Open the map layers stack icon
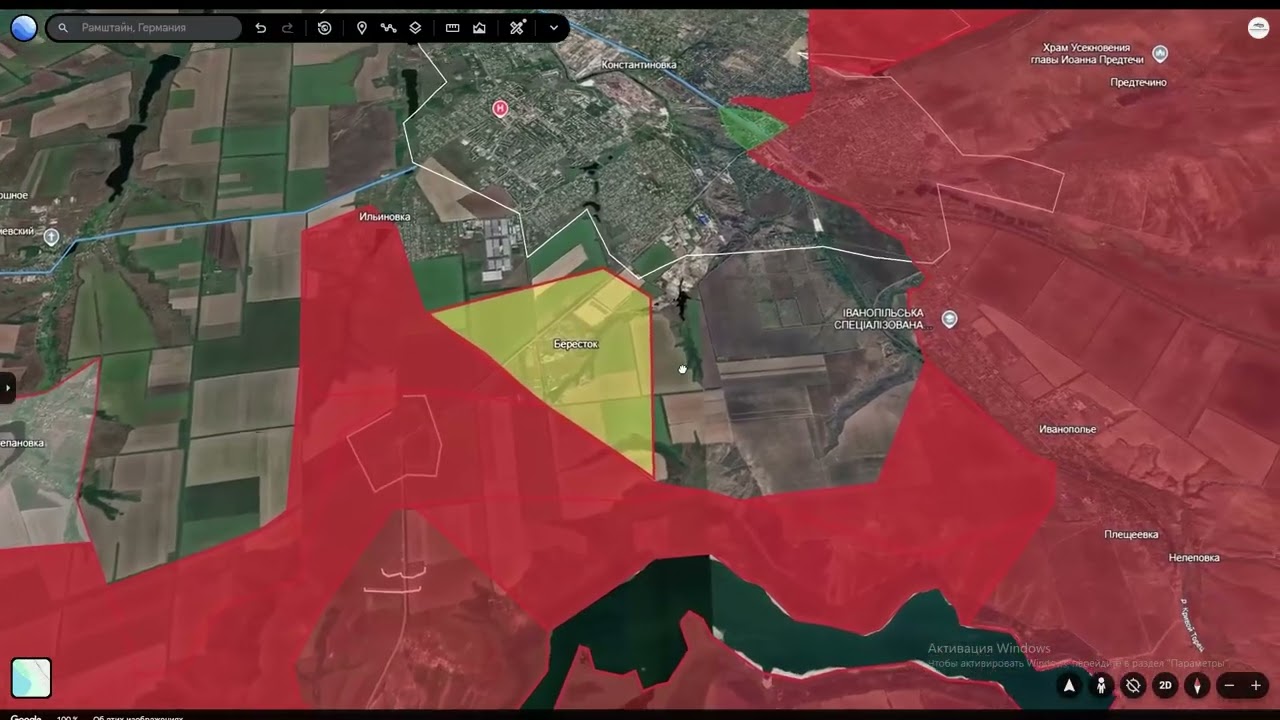The height and width of the screenshot is (720, 1280). [416, 28]
